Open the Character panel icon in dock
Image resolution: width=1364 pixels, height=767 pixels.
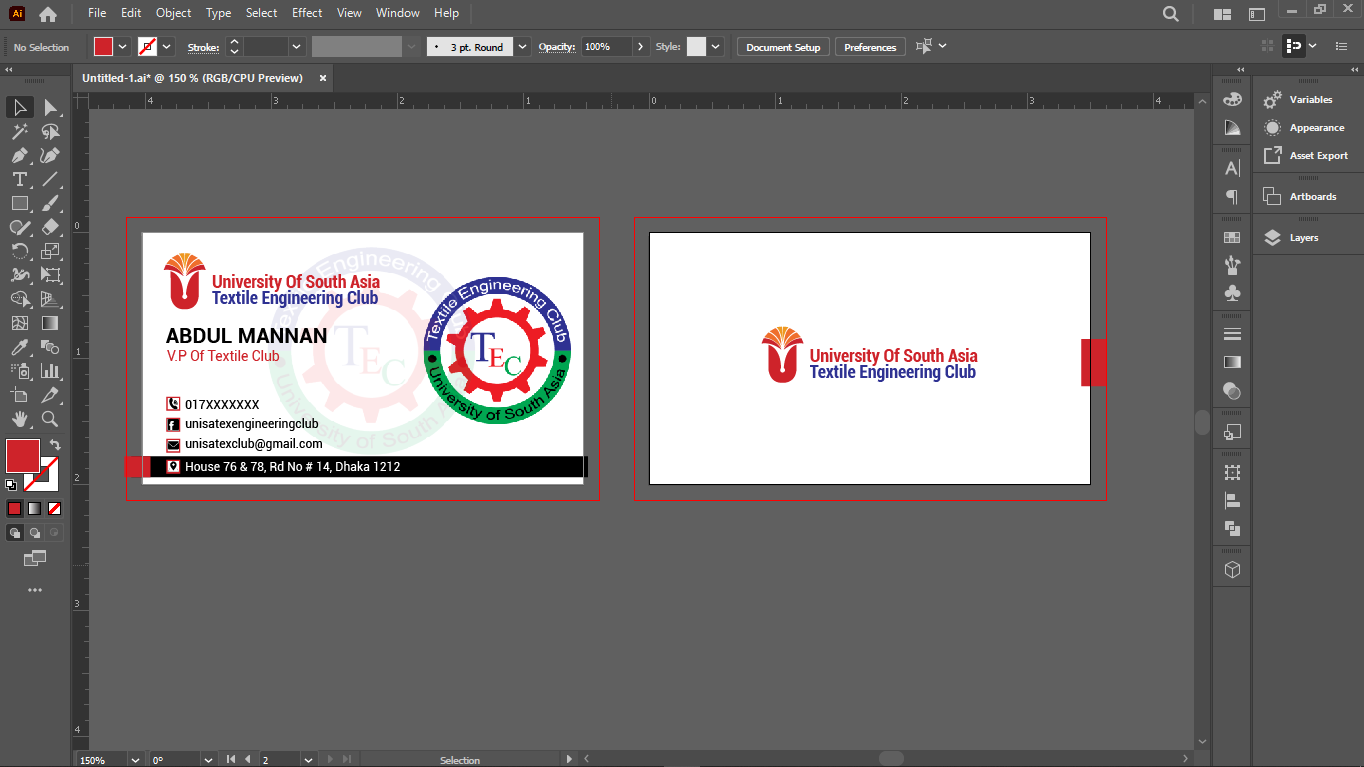point(1232,168)
